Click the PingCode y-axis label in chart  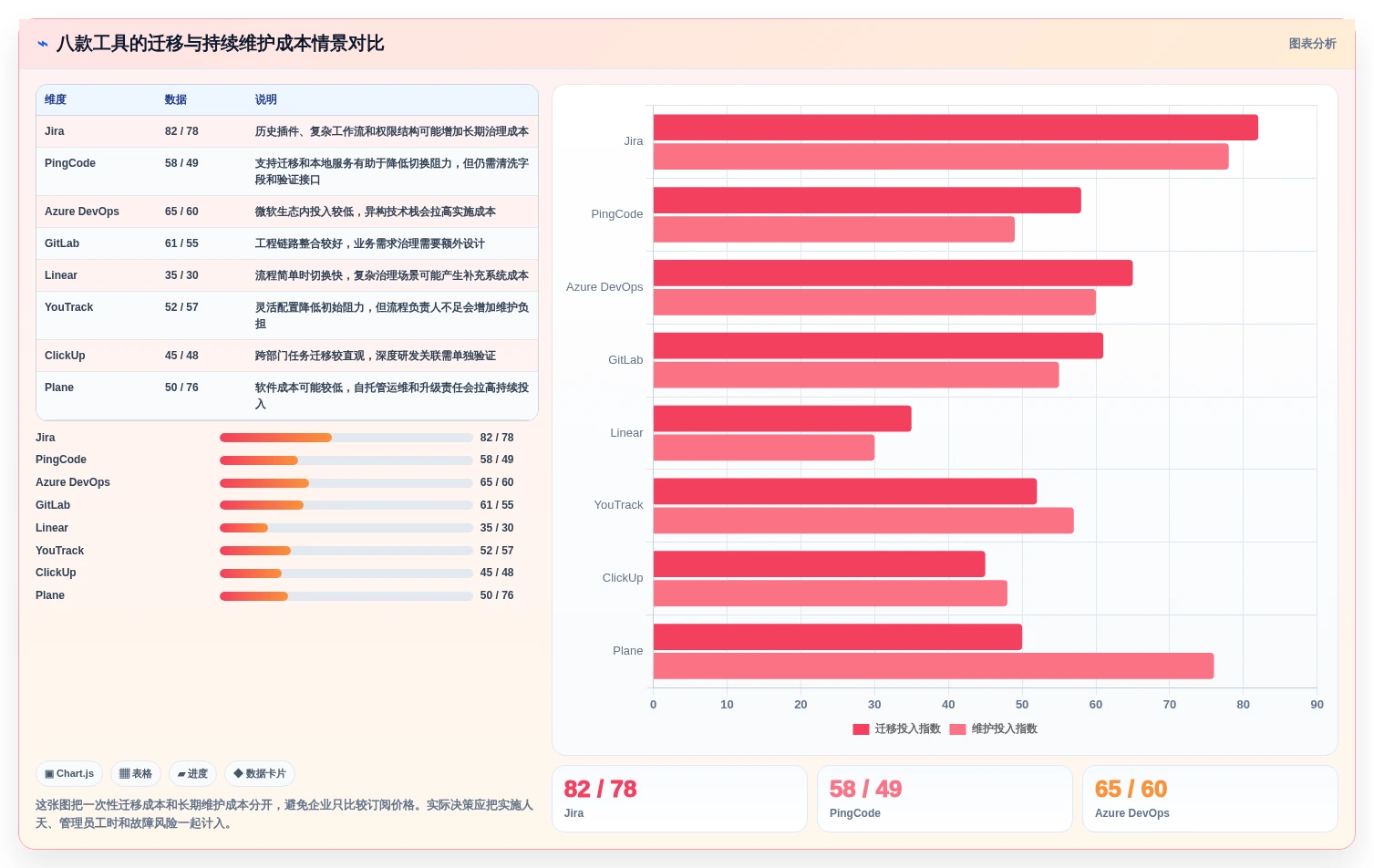pyautogui.click(x=617, y=214)
